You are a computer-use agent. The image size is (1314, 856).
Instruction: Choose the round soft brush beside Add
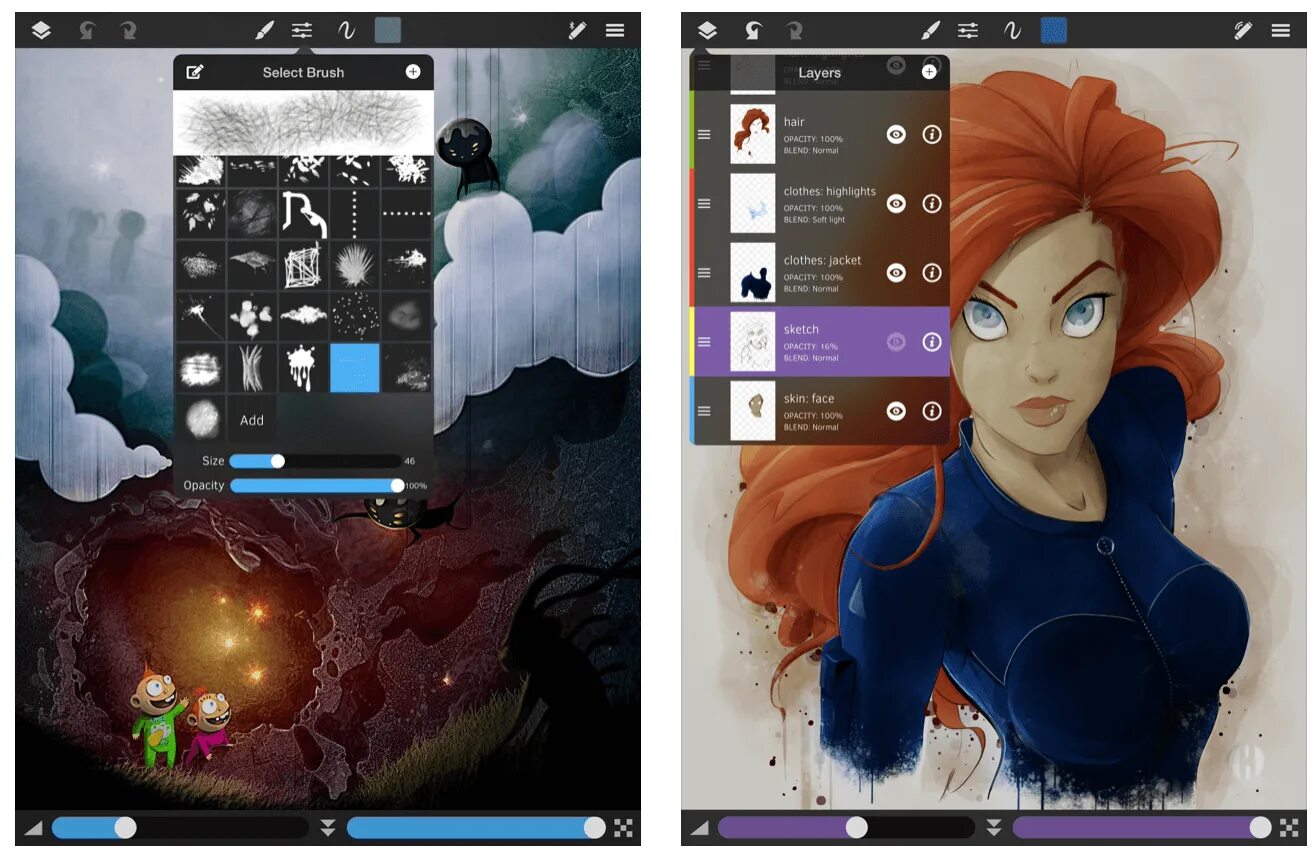201,420
